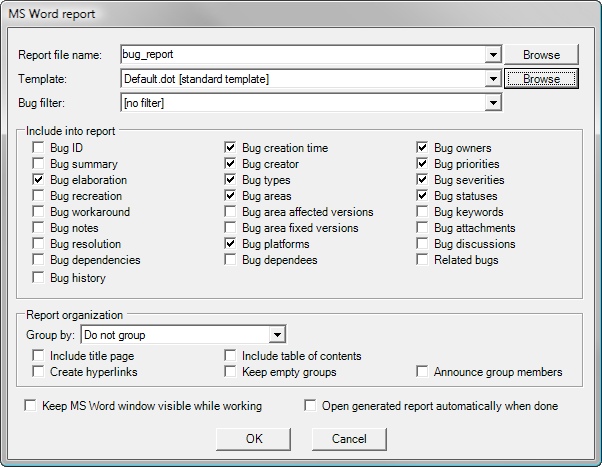Image resolution: width=602 pixels, height=467 pixels.
Task: Check Open generated report automatically
Action: coord(311,407)
